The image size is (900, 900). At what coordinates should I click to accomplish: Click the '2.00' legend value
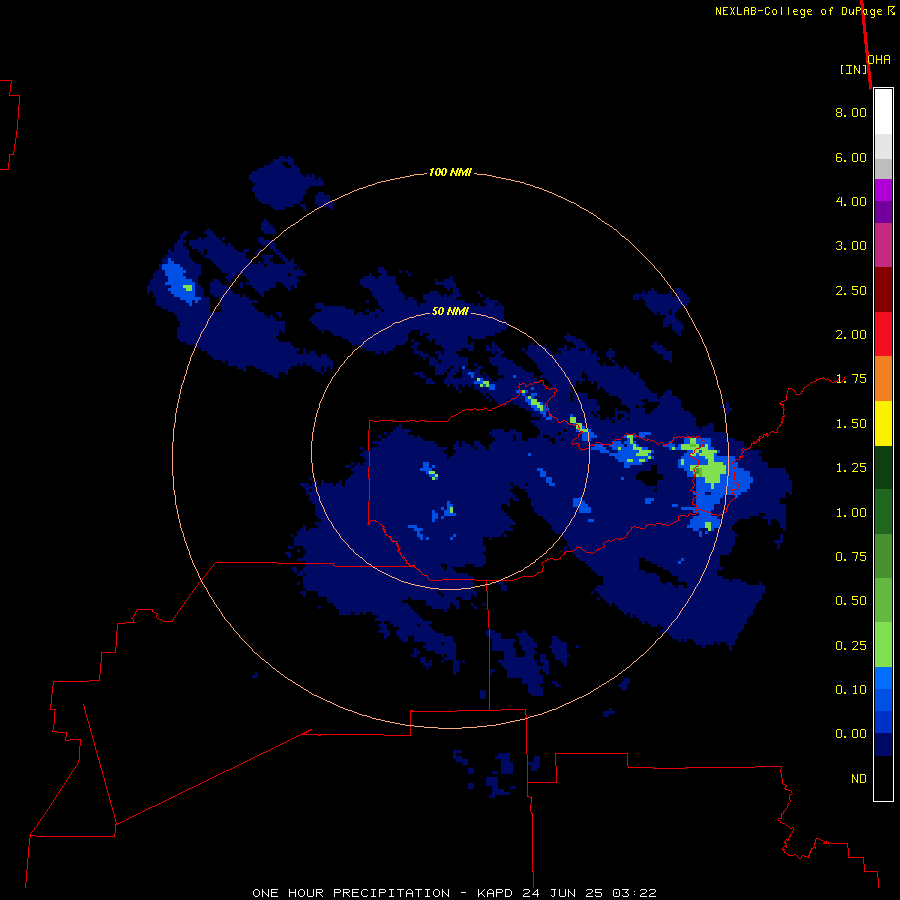point(851,335)
